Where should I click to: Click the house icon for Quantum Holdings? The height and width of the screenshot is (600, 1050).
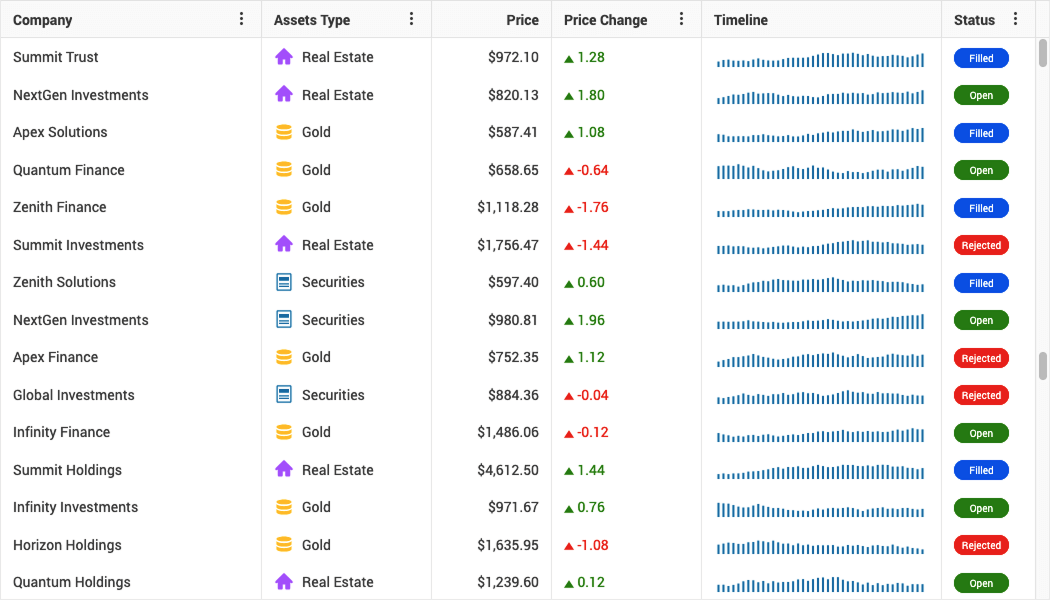point(283,582)
